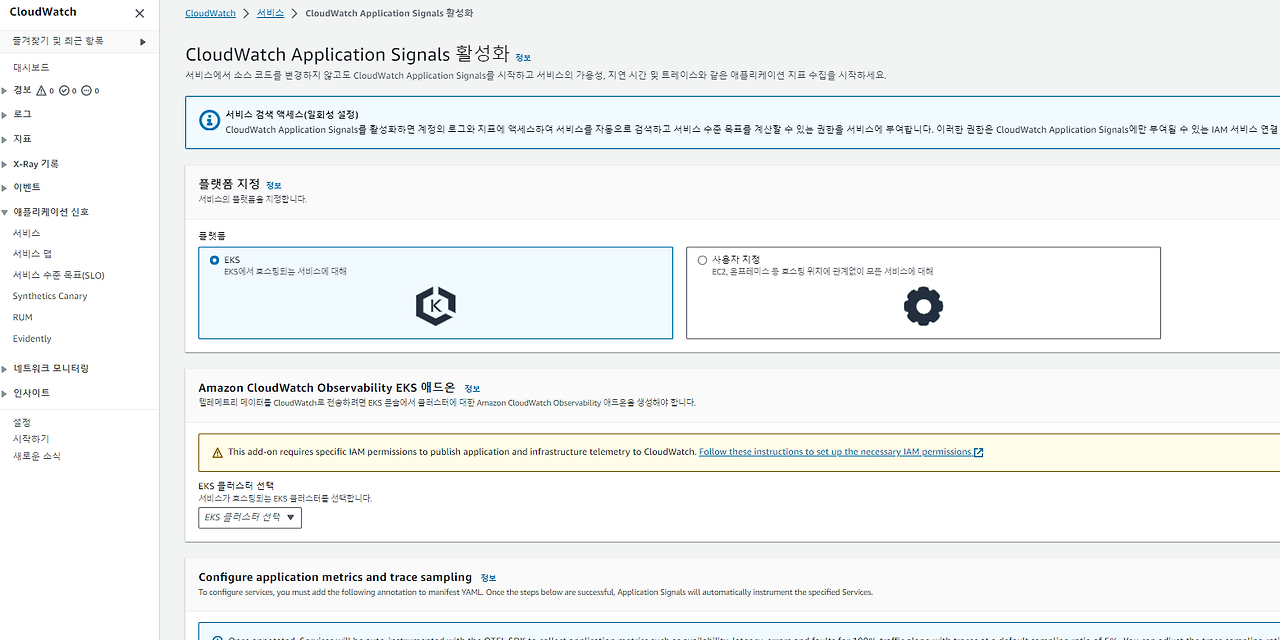Screen dimensions: 1280x640
Task: Open 서비스 맵 page
Action: click(32, 254)
